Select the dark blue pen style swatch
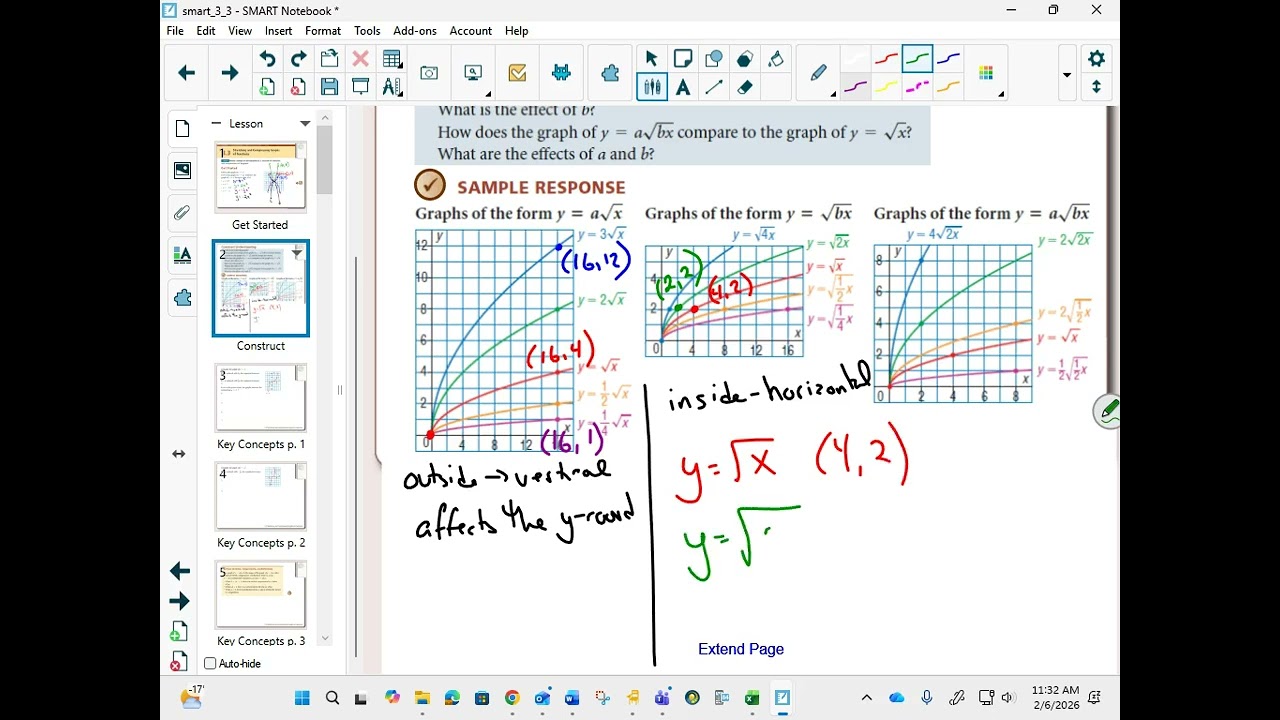The image size is (1280, 720). pyautogui.click(x=948, y=59)
